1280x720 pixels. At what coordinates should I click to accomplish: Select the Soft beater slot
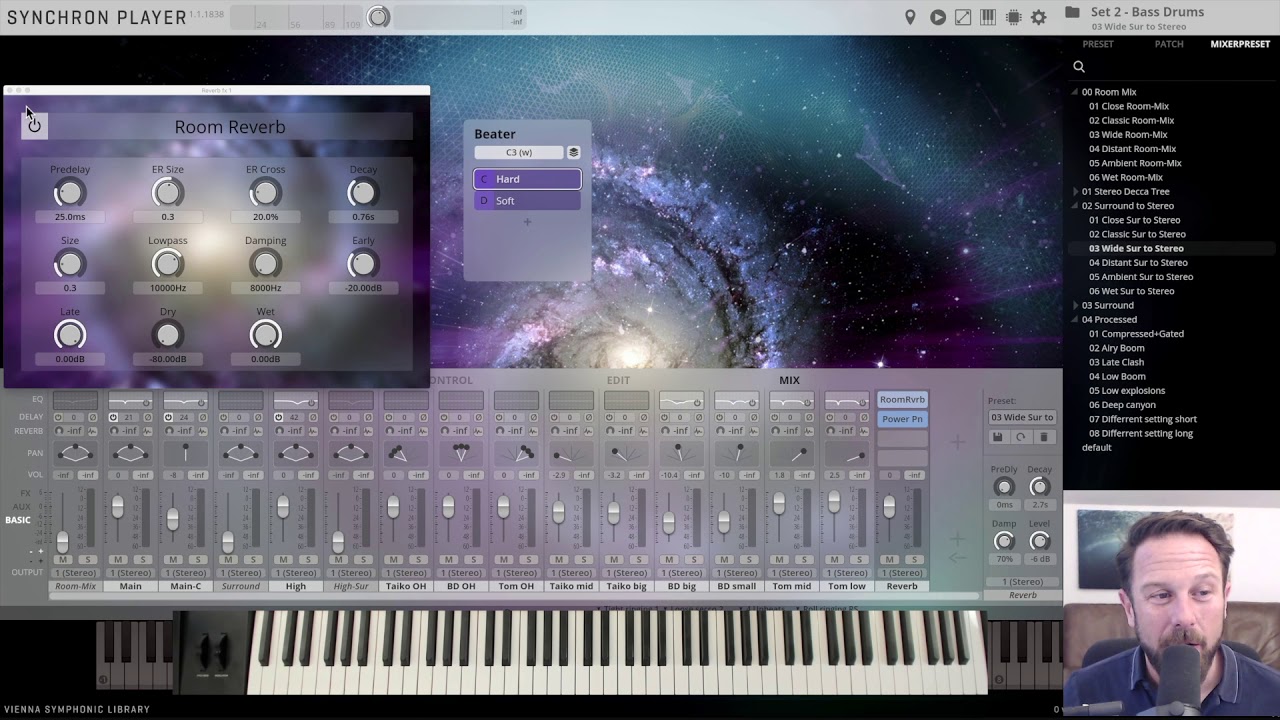527,201
